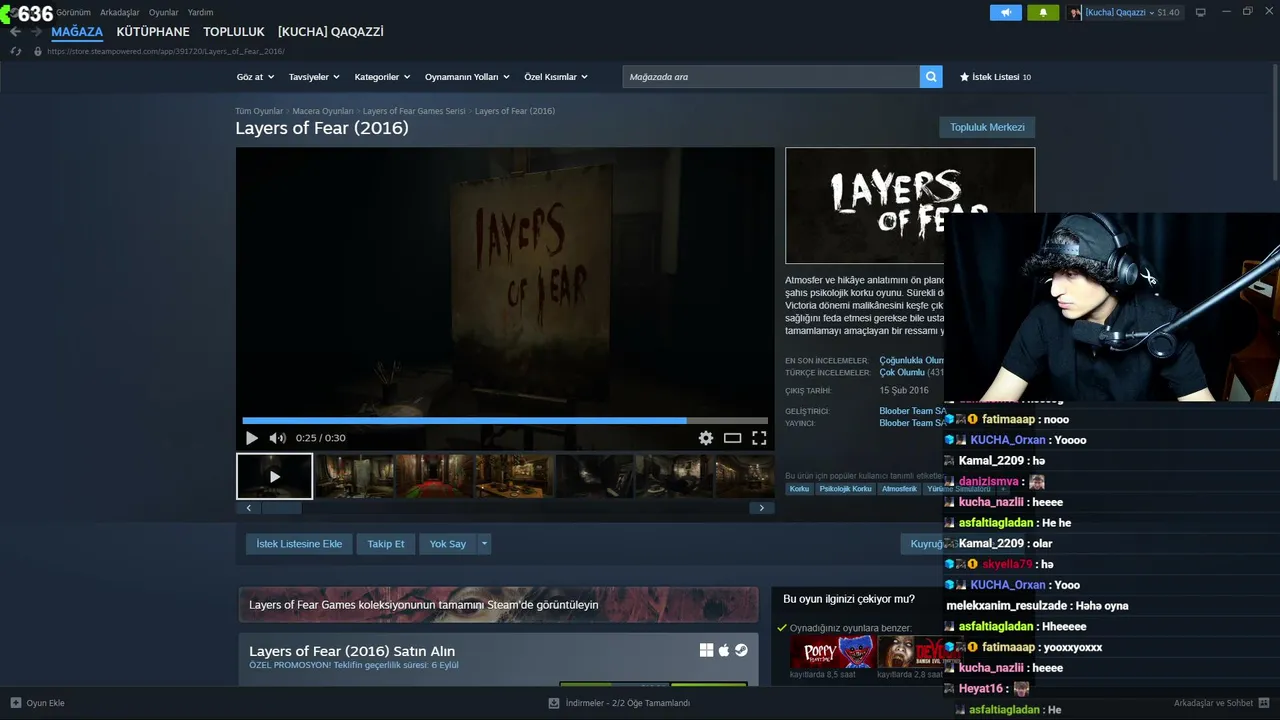Click the store page URL address
The image size is (1280, 720).
(x=166, y=51)
